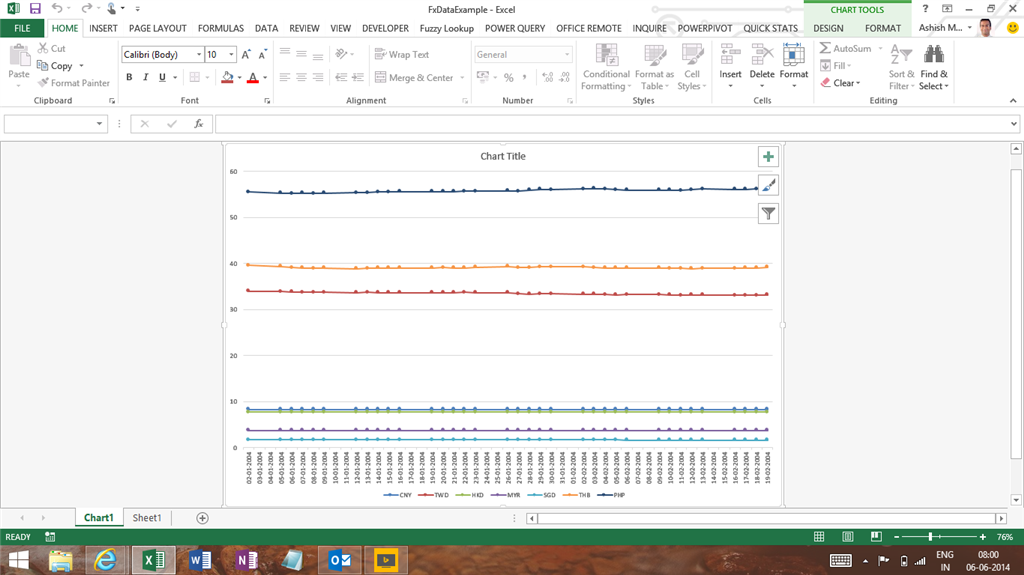1024x575 pixels.
Task: Click in the formula bar
Action: pyautogui.click(x=611, y=123)
